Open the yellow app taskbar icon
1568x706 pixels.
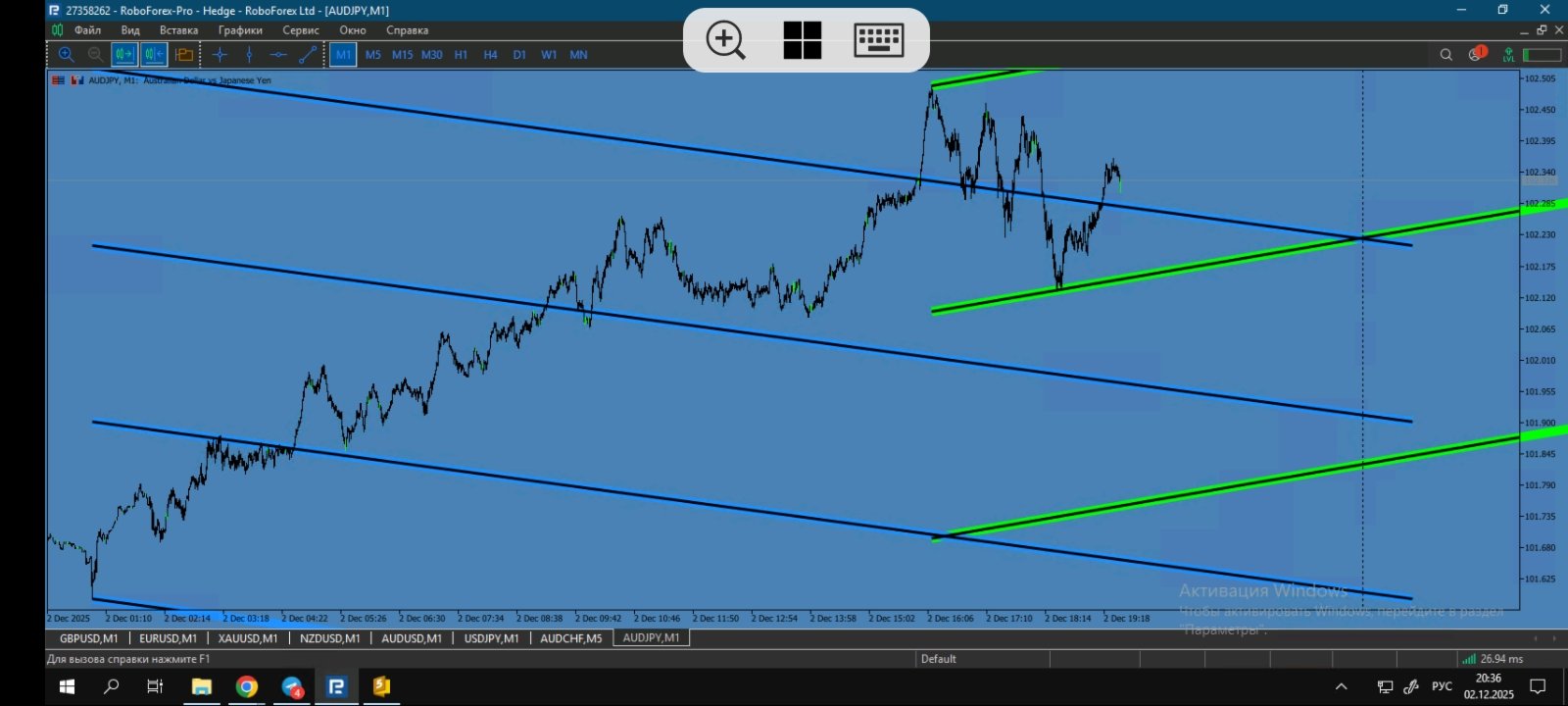point(381,686)
